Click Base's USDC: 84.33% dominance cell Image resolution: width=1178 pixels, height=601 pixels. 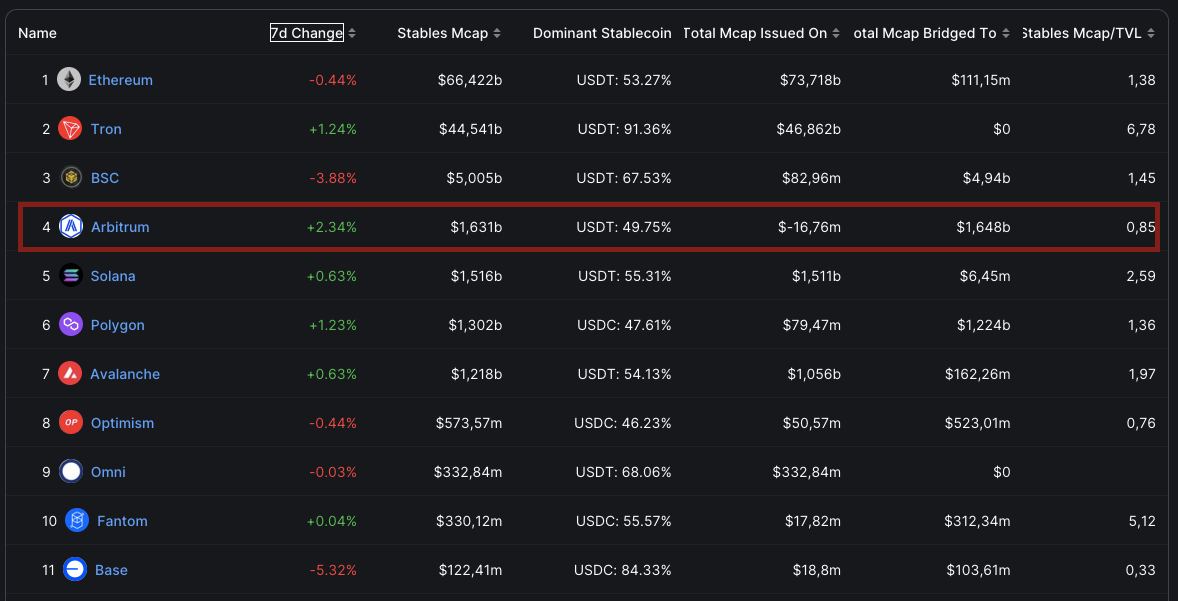[x=623, y=569]
